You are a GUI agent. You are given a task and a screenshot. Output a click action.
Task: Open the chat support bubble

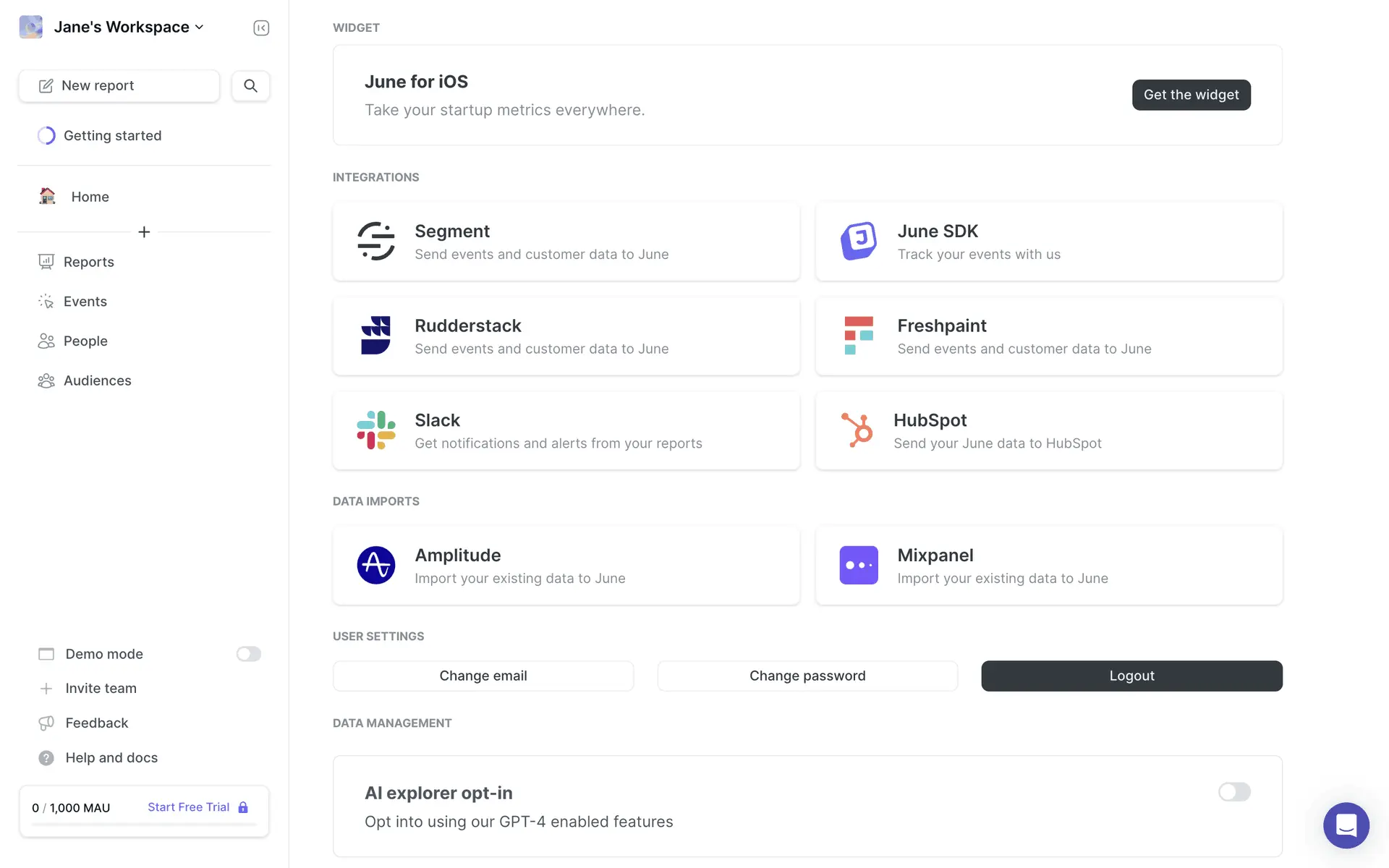click(1346, 825)
